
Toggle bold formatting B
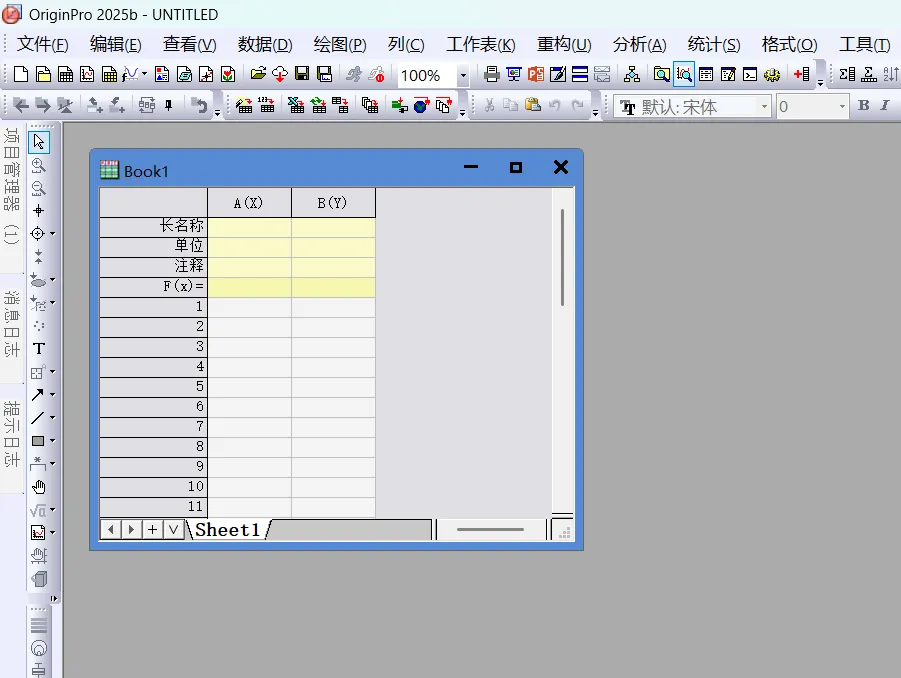click(x=863, y=105)
